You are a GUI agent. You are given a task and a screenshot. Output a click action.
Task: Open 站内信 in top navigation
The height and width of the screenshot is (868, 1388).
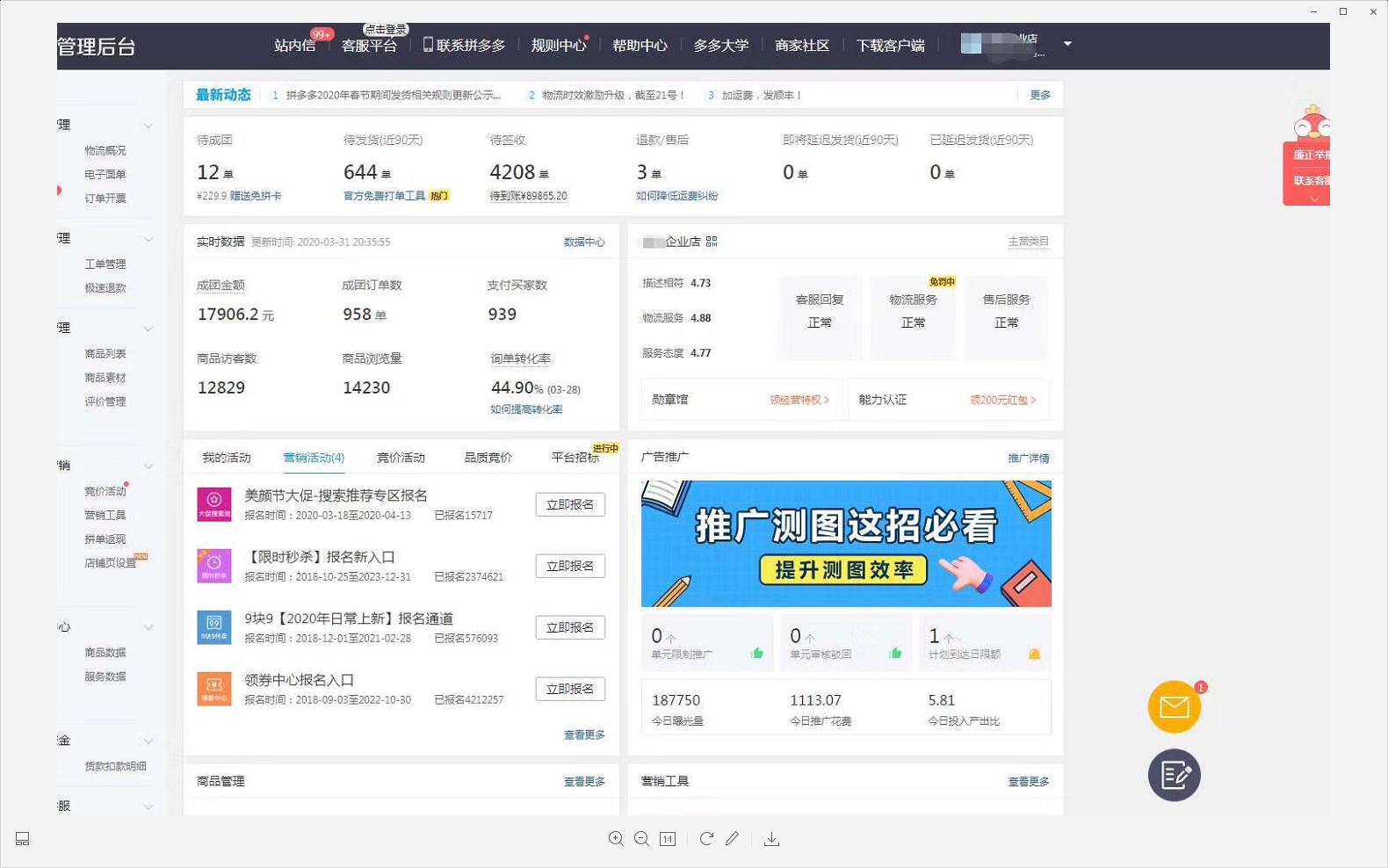coord(294,45)
